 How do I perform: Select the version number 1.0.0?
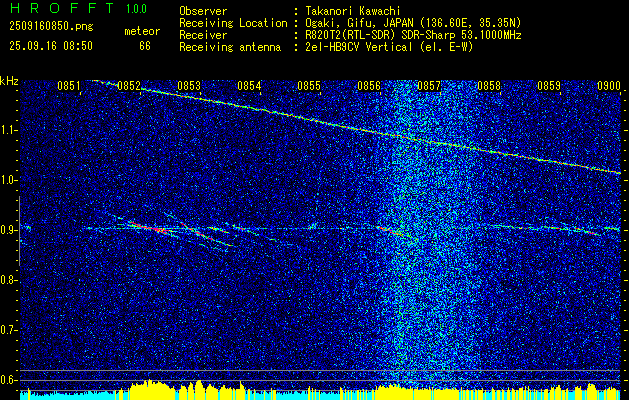tap(136, 9)
